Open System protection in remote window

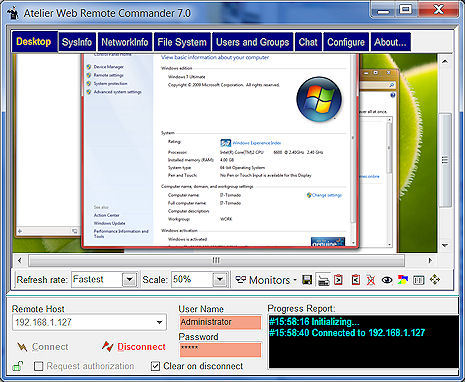tap(110, 83)
